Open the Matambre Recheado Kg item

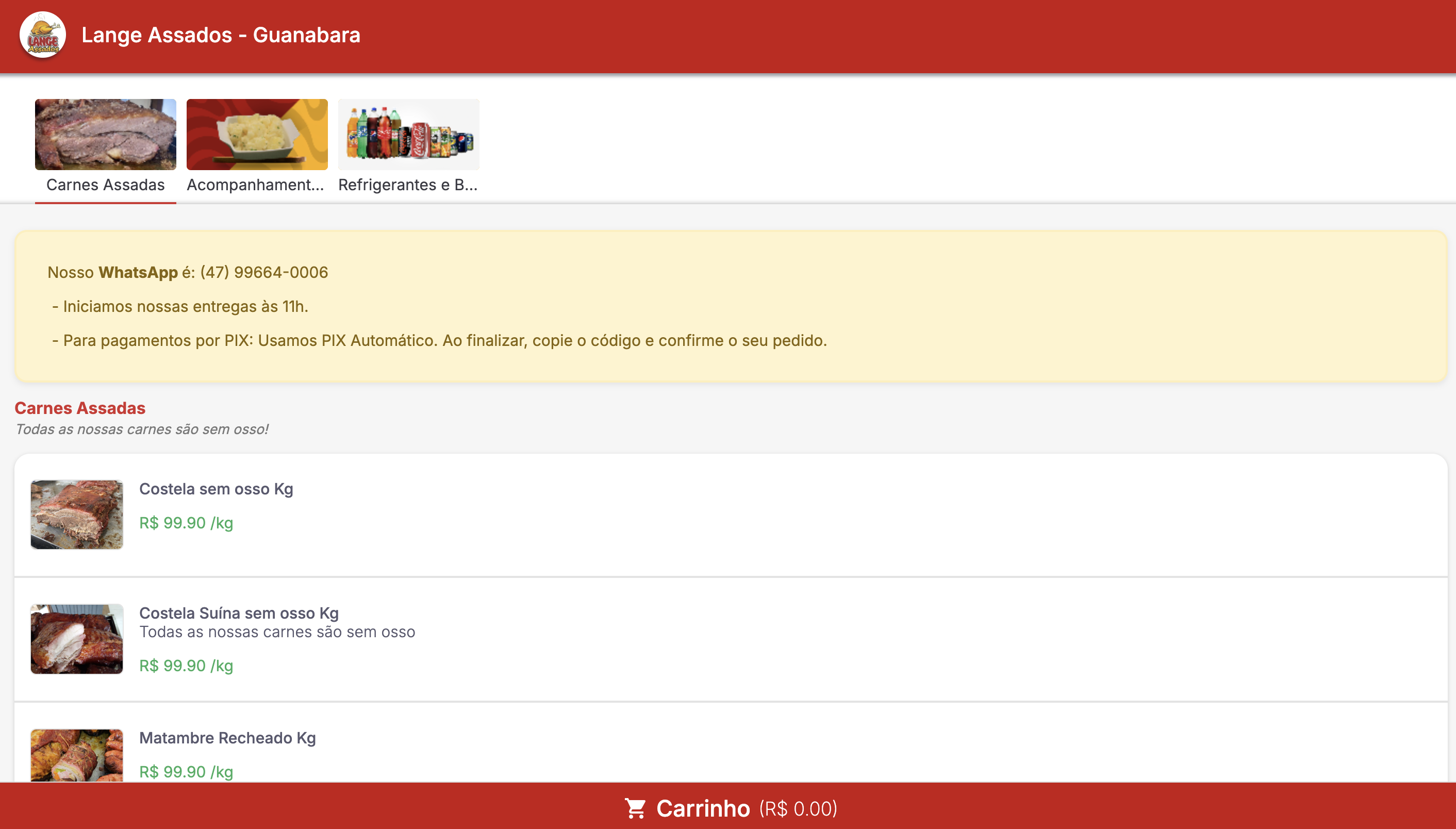[x=227, y=738]
